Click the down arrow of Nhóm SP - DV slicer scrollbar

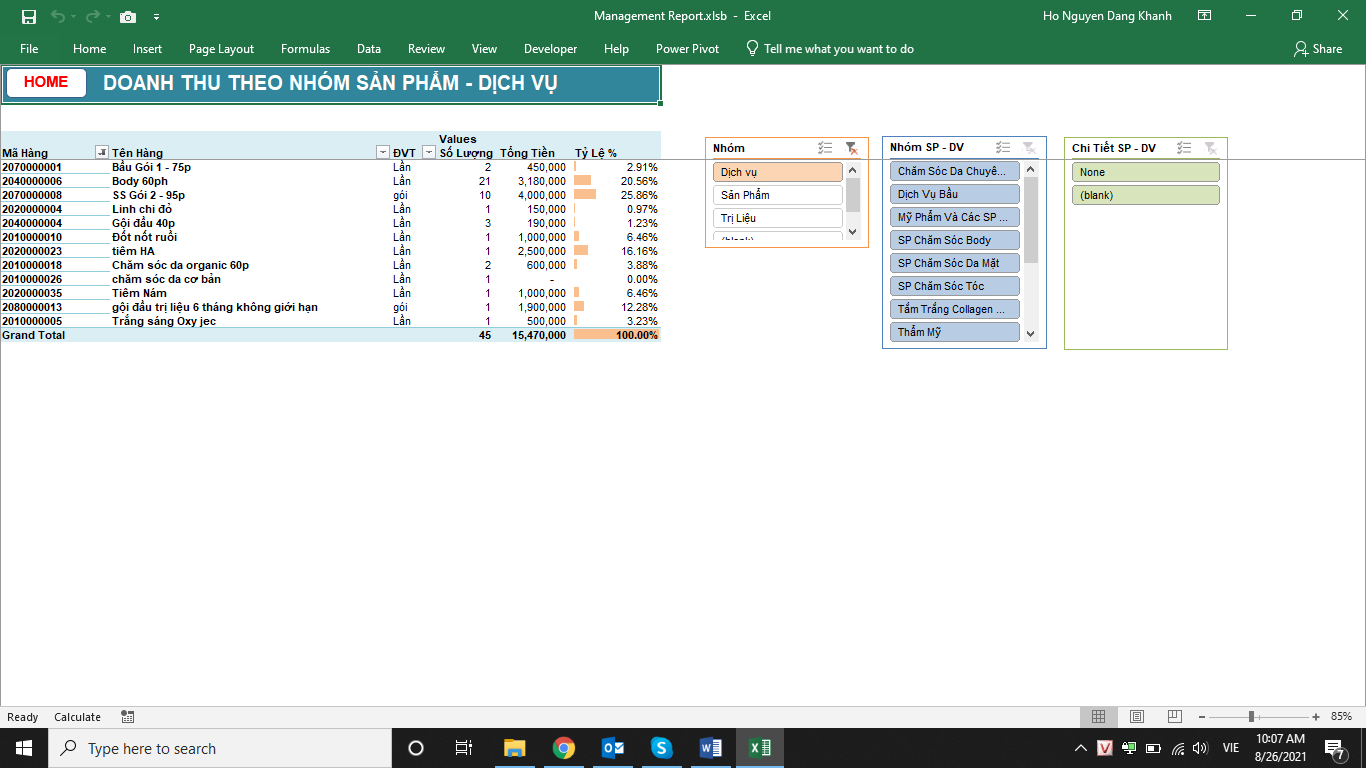(1031, 334)
